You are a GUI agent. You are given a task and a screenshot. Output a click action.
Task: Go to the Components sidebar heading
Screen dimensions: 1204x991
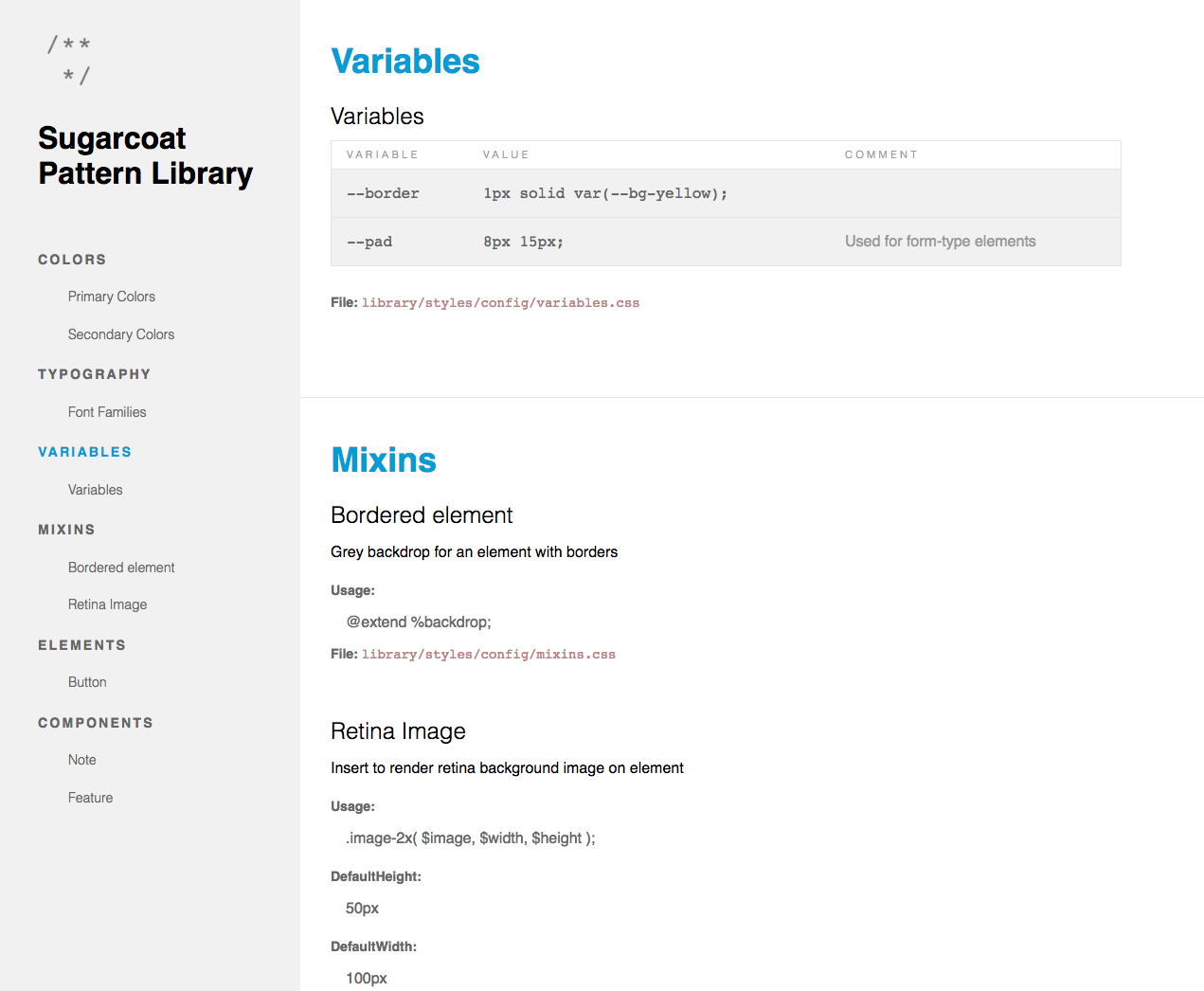click(x=96, y=723)
